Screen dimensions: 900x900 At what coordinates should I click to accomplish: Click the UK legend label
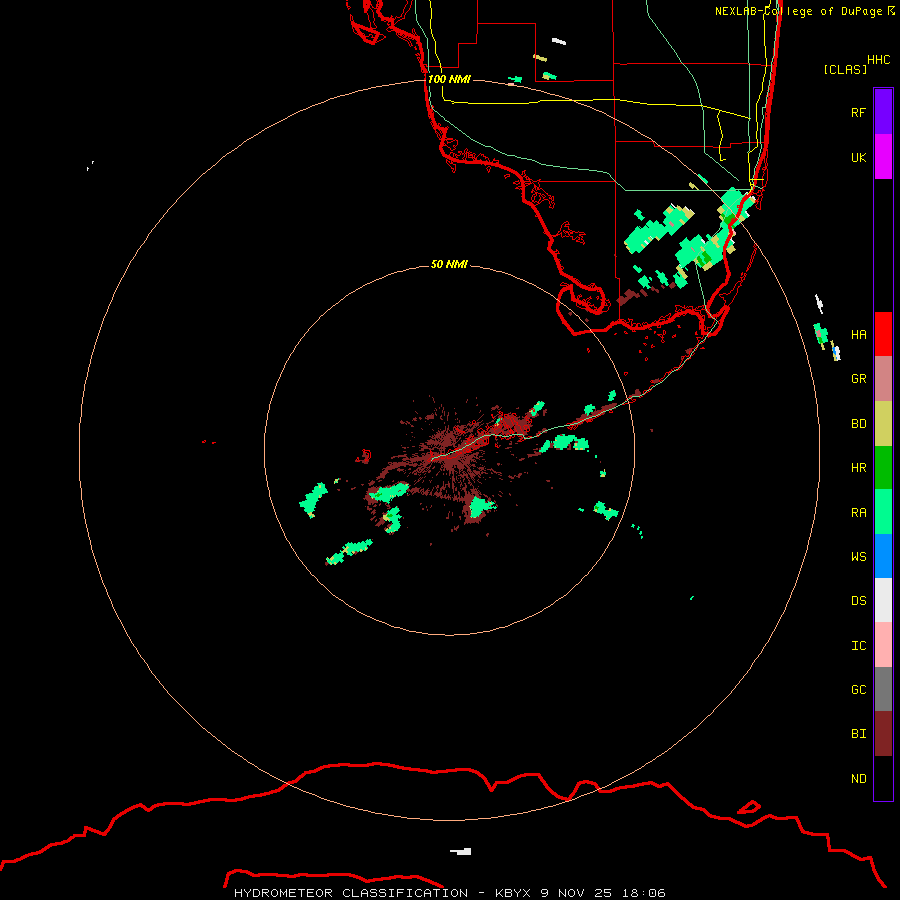click(x=858, y=157)
